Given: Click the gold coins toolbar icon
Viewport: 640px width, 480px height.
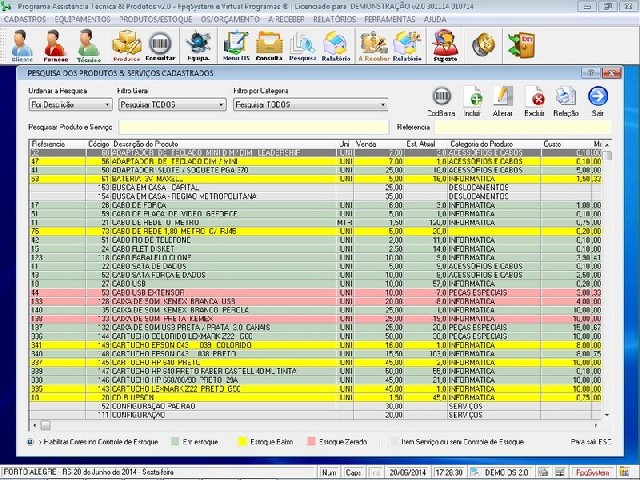Looking at the screenshot, I should pos(483,44).
